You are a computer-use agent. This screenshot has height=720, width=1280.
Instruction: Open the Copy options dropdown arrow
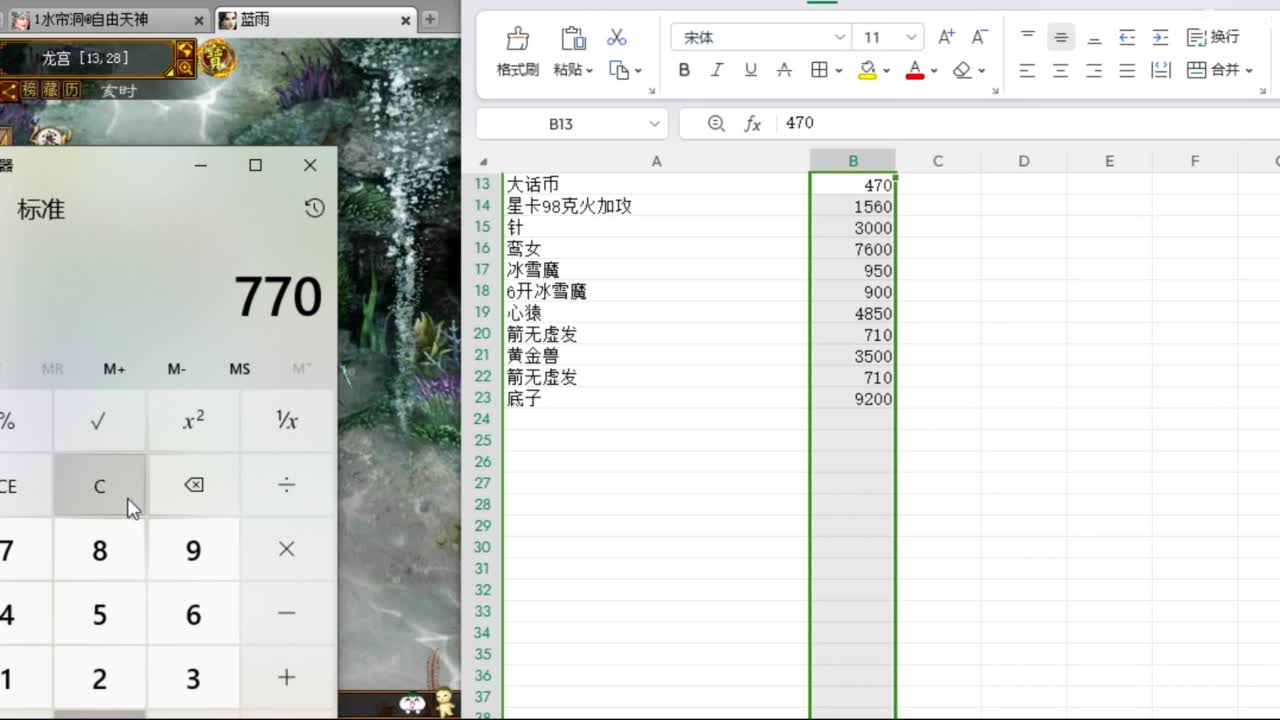click(638, 71)
